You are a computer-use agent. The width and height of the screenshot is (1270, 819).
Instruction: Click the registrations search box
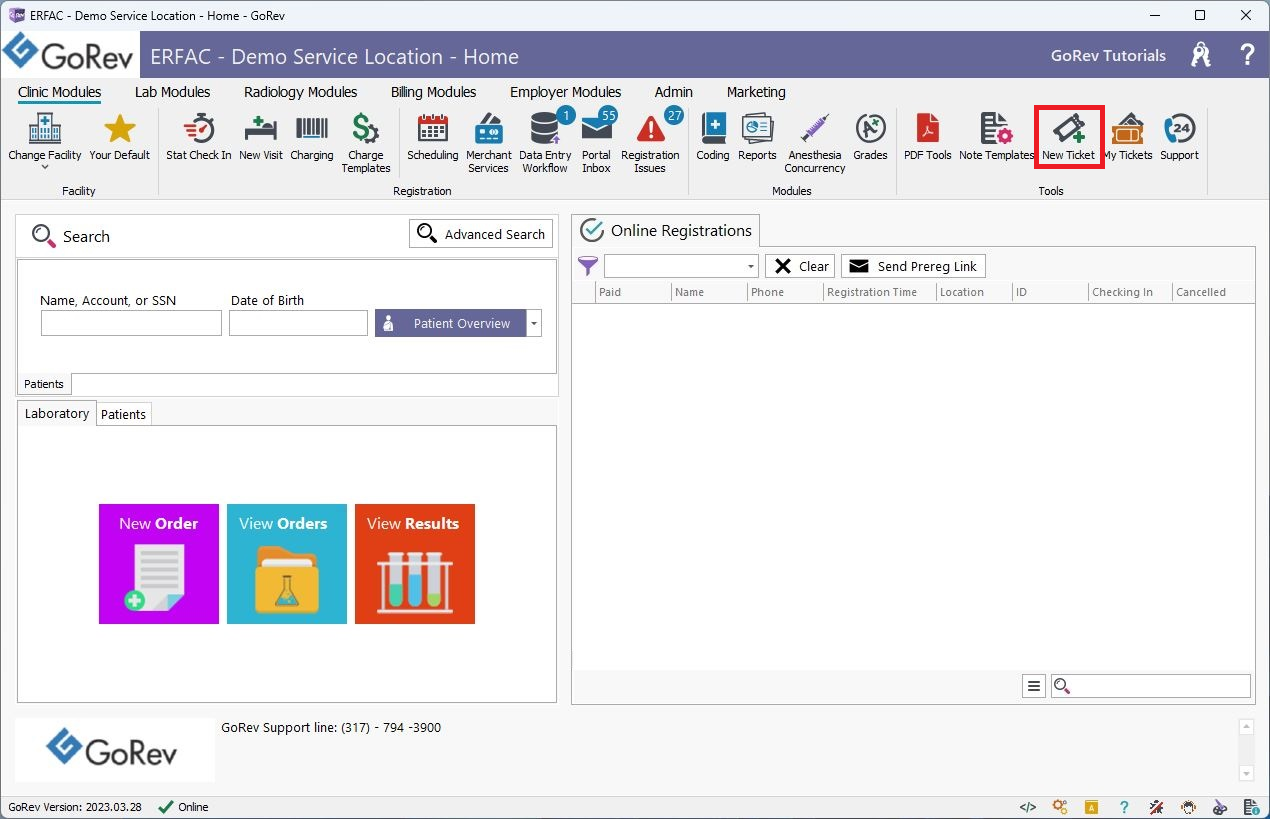1151,686
